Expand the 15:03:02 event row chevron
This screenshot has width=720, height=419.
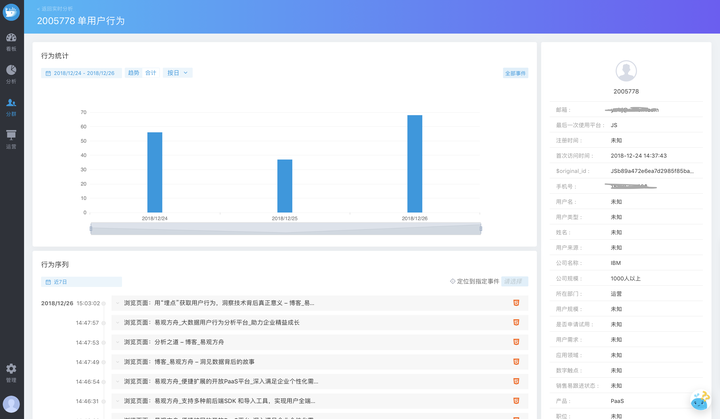point(118,303)
